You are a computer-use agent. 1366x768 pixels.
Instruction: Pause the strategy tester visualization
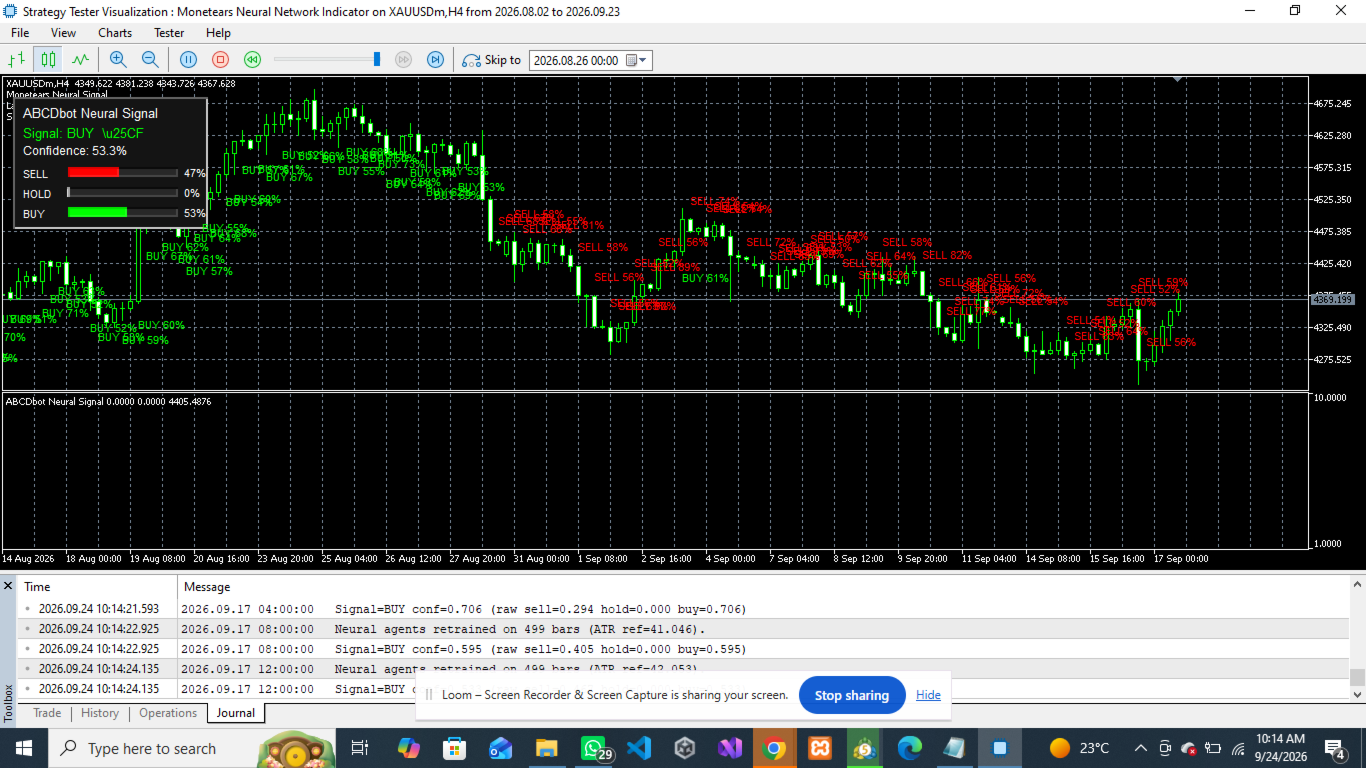(188, 60)
